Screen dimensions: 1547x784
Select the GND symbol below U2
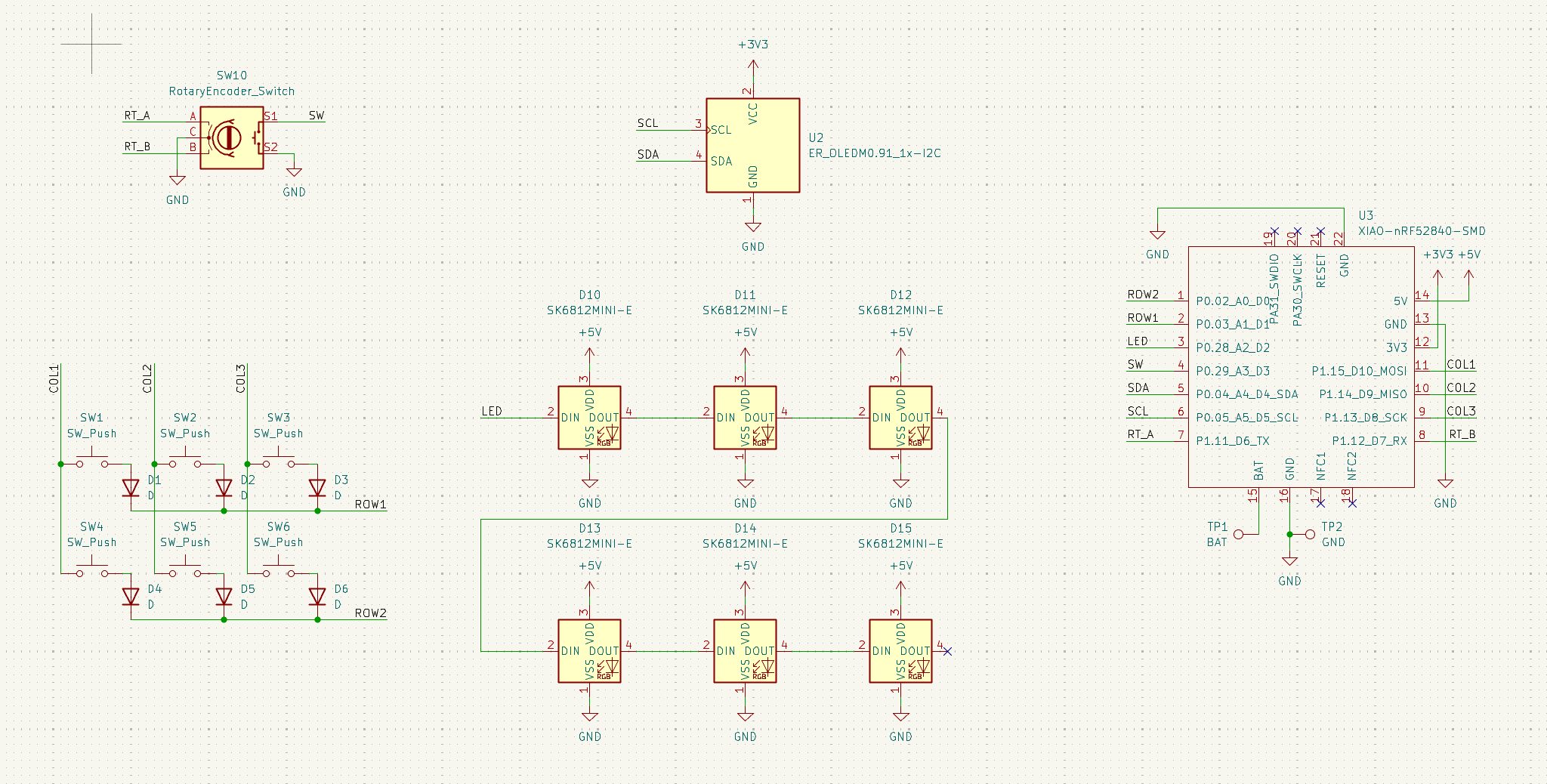pyautogui.click(x=752, y=227)
